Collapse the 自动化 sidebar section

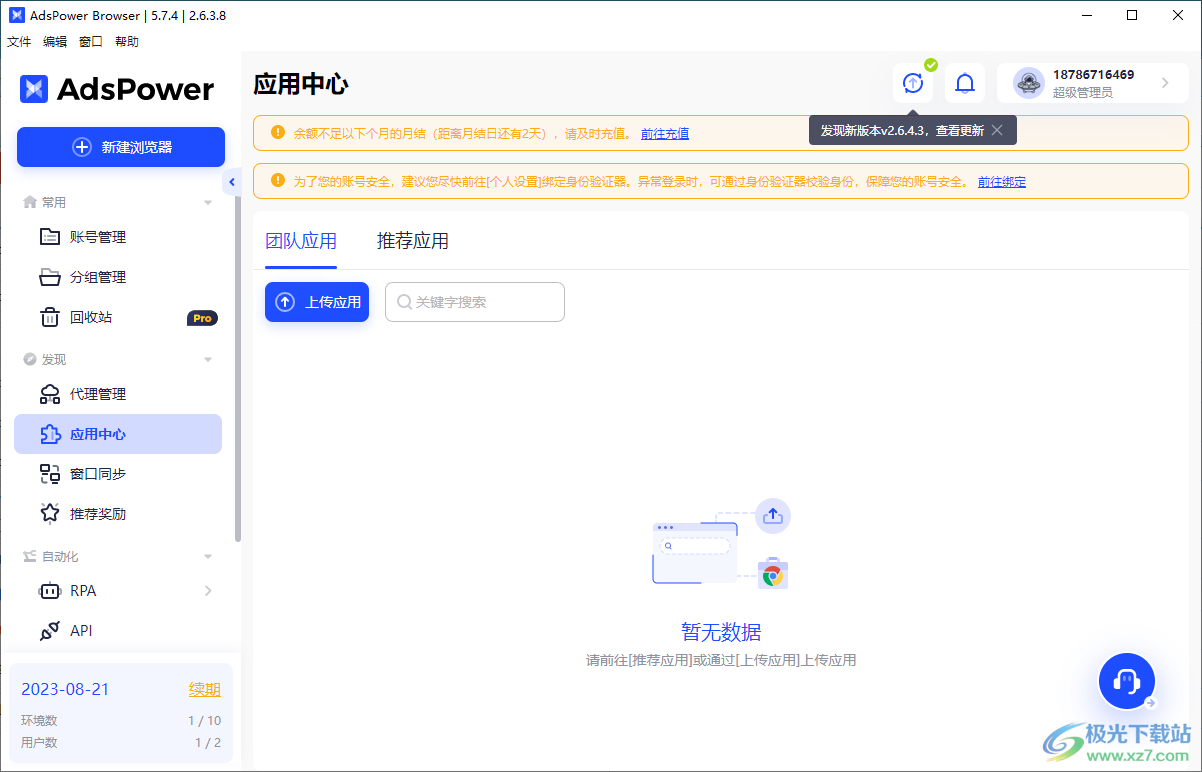click(x=208, y=556)
